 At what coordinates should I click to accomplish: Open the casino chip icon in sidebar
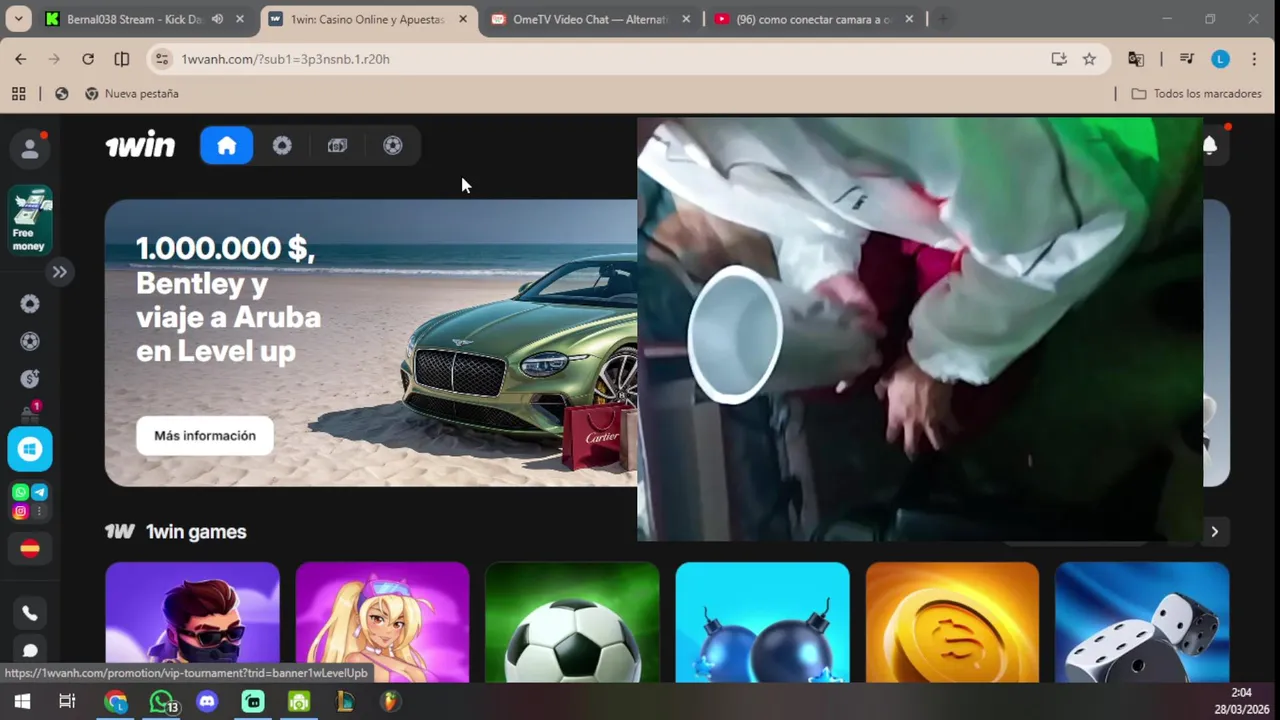click(x=30, y=304)
